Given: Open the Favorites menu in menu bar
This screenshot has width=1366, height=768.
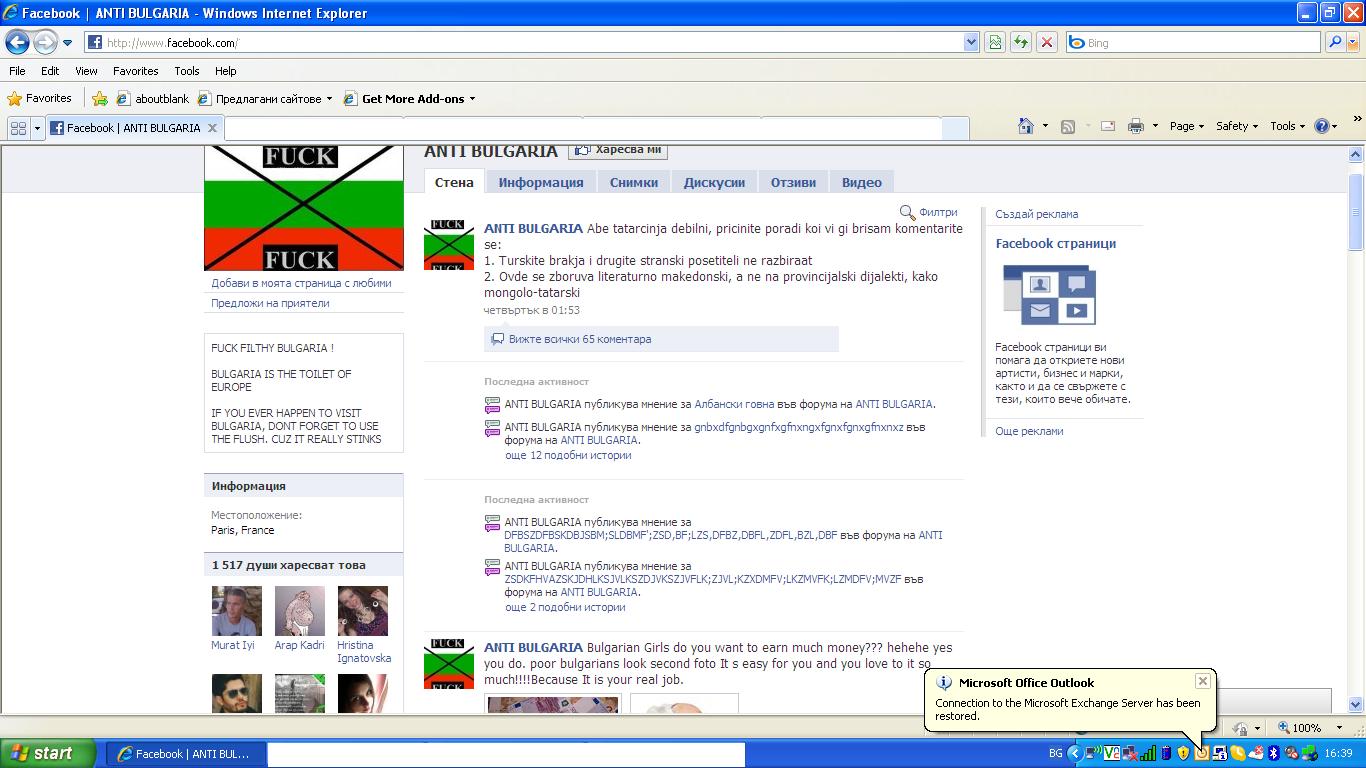Looking at the screenshot, I should [x=135, y=71].
